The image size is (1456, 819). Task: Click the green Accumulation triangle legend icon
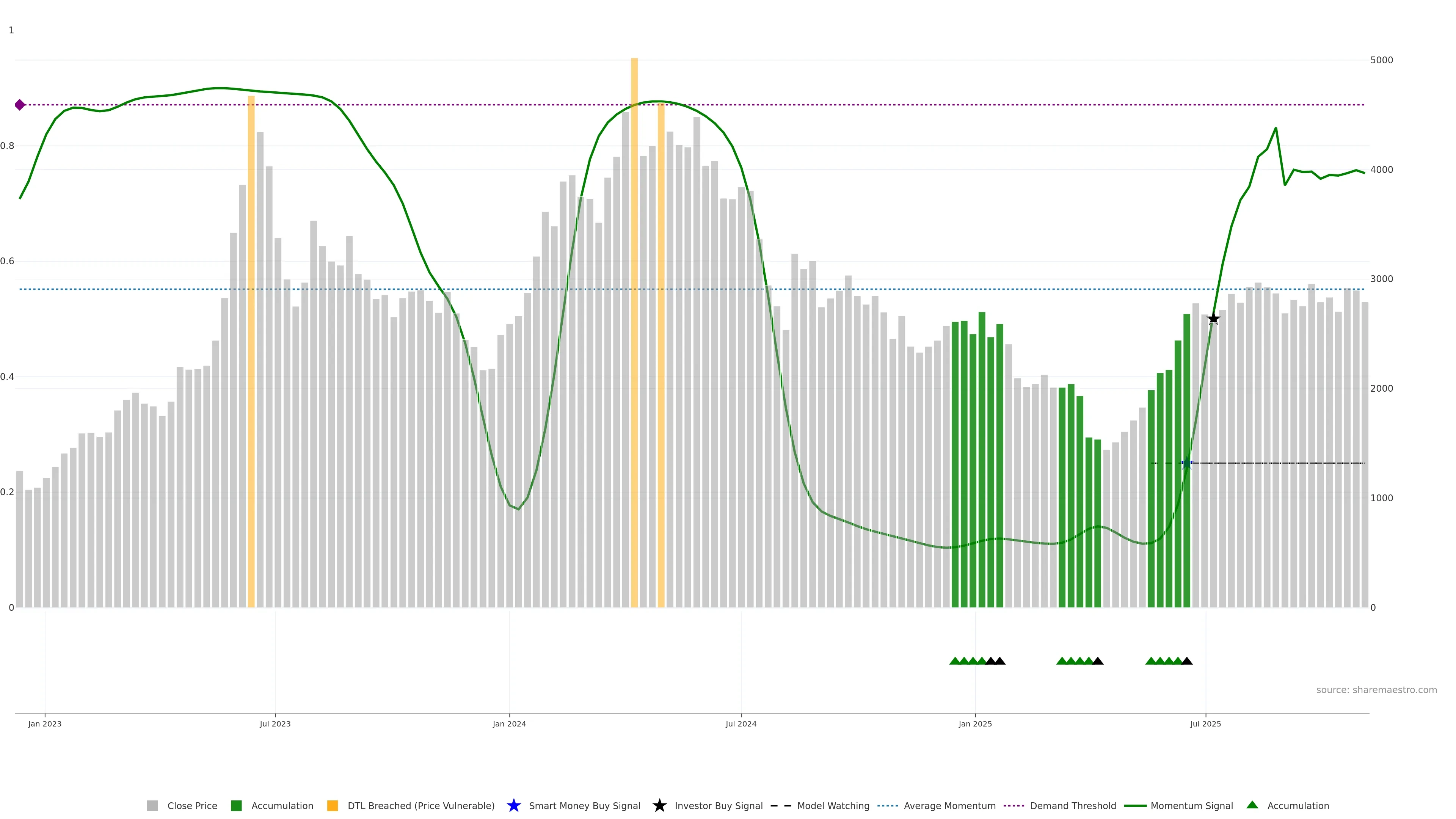coord(1252,805)
